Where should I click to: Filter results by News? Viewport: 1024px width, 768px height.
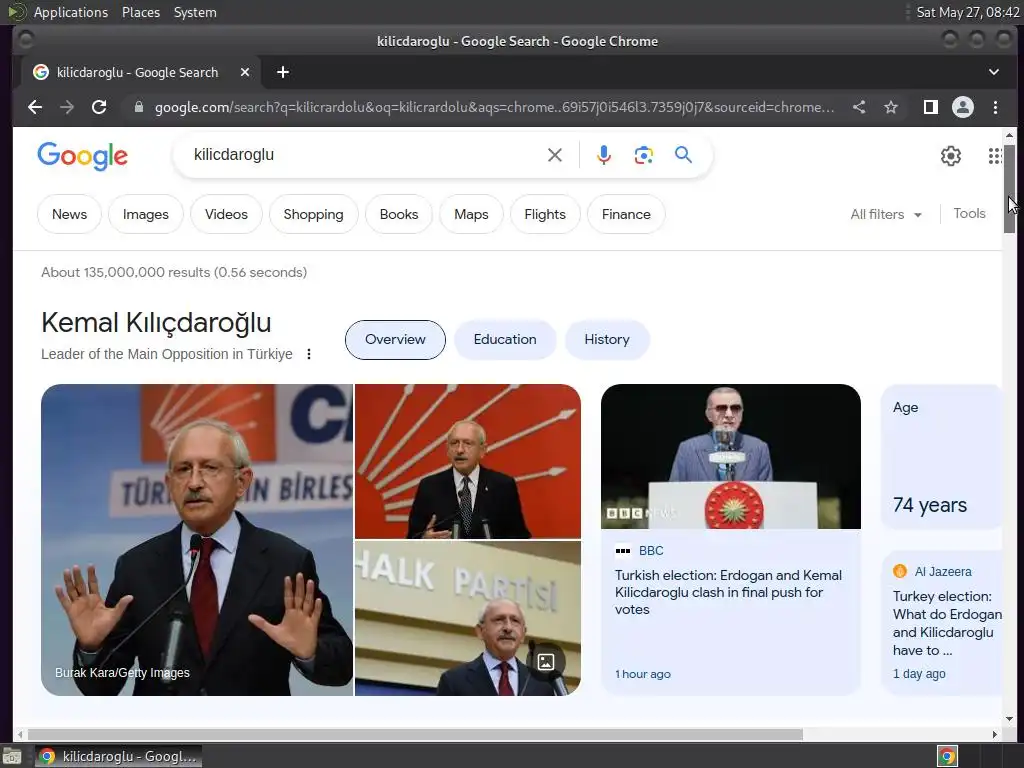(x=69, y=214)
